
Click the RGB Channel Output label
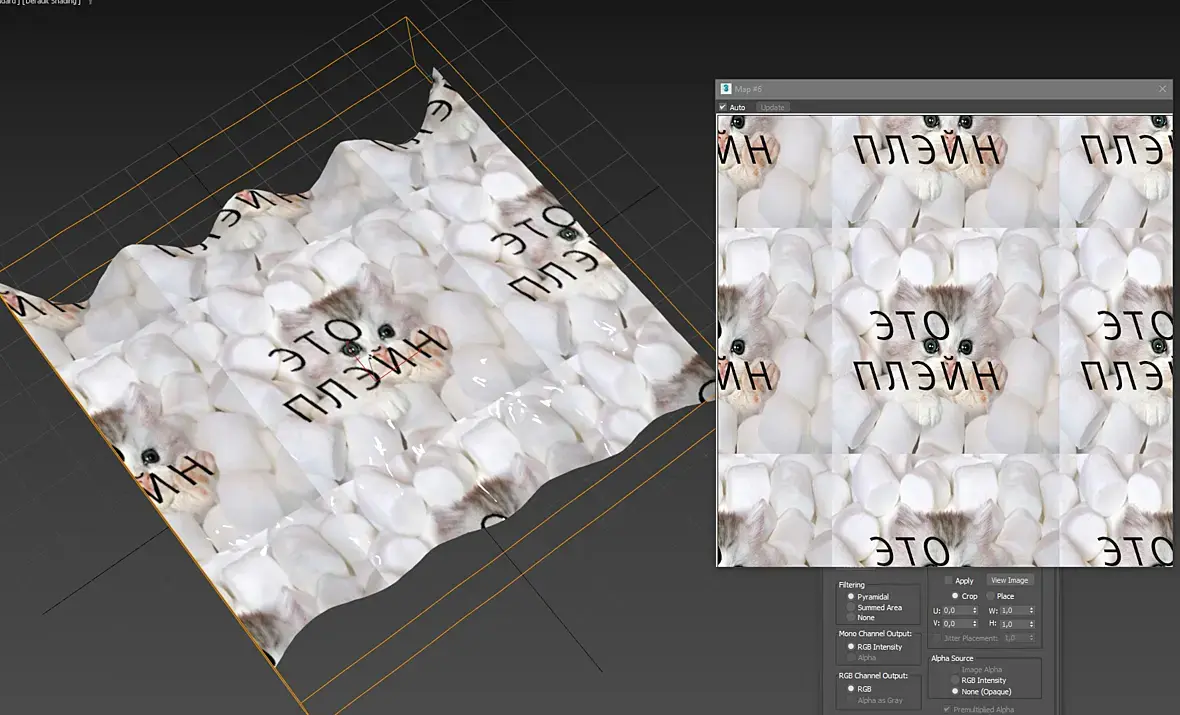point(873,676)
